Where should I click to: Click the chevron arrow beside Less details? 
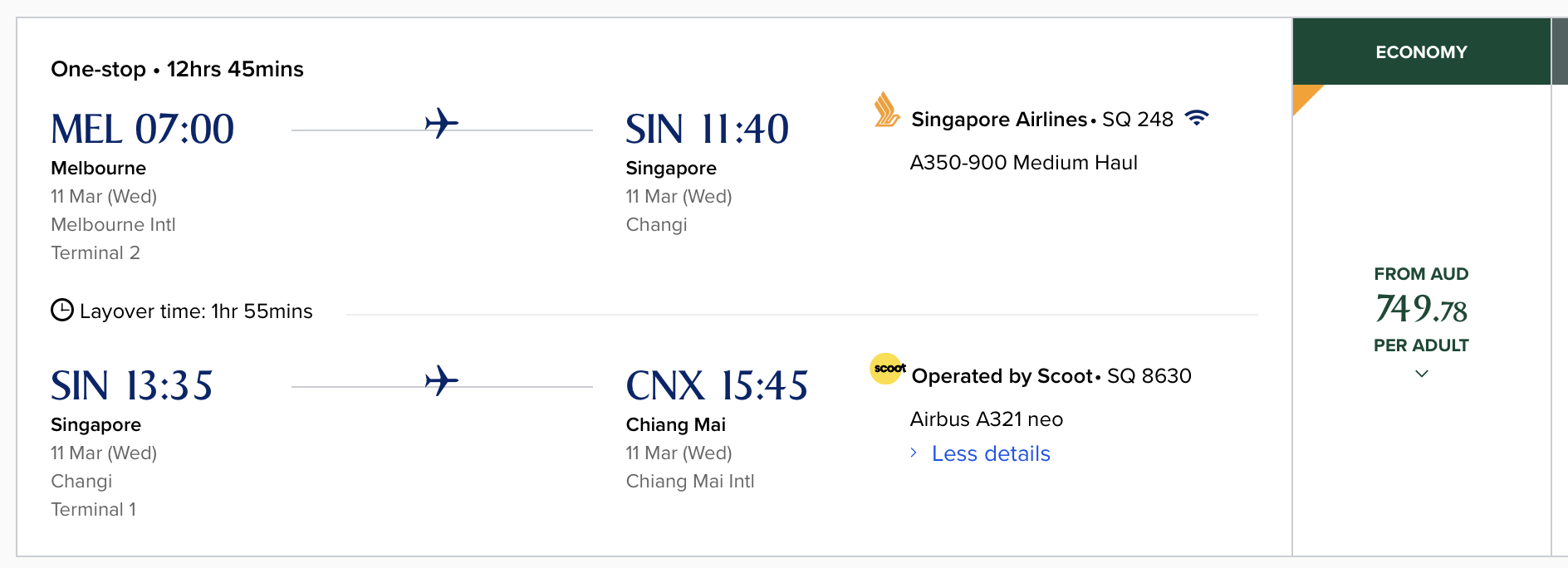pos(914,453)
